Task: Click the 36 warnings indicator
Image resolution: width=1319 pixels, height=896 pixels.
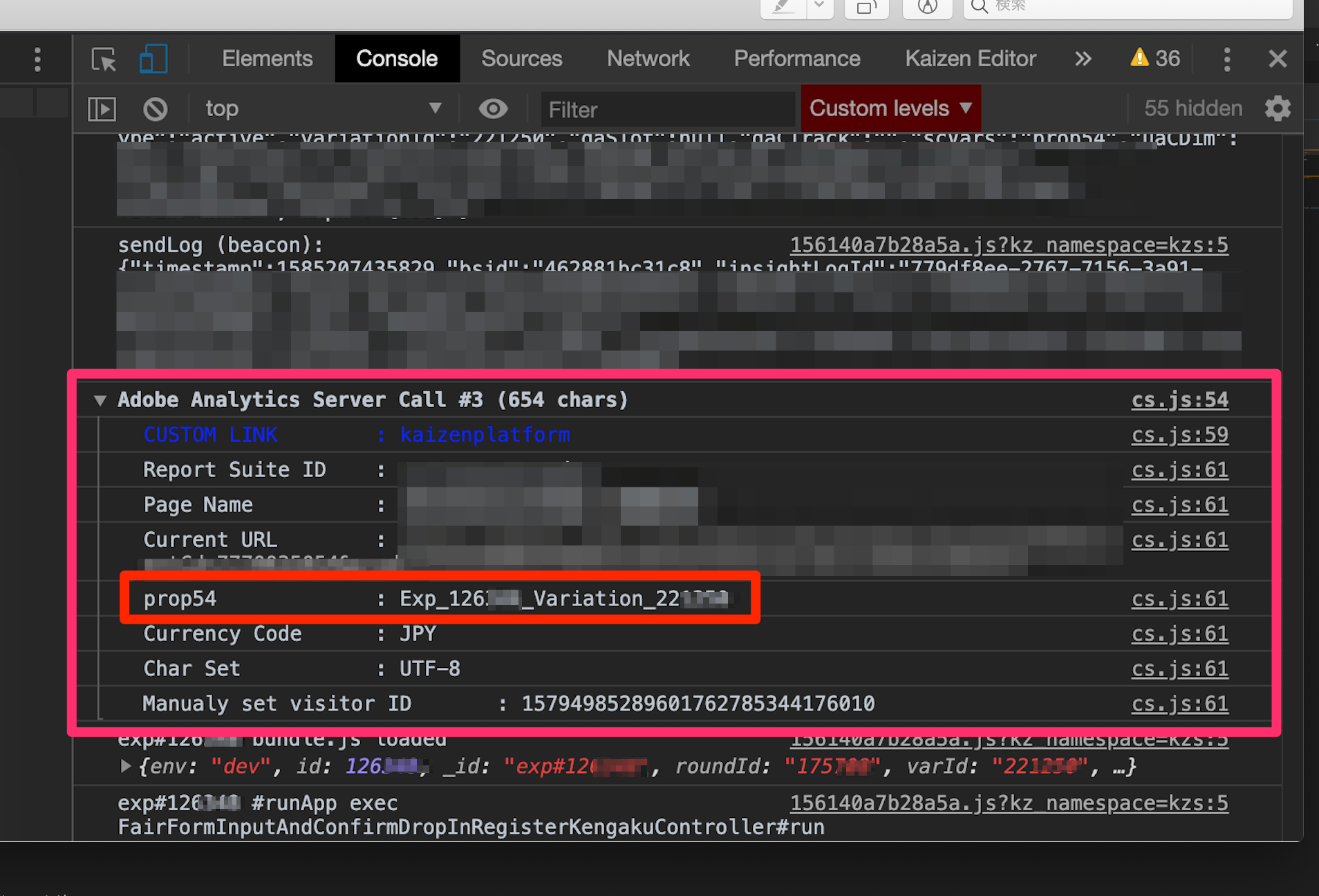Action: tap(1155, 58)
